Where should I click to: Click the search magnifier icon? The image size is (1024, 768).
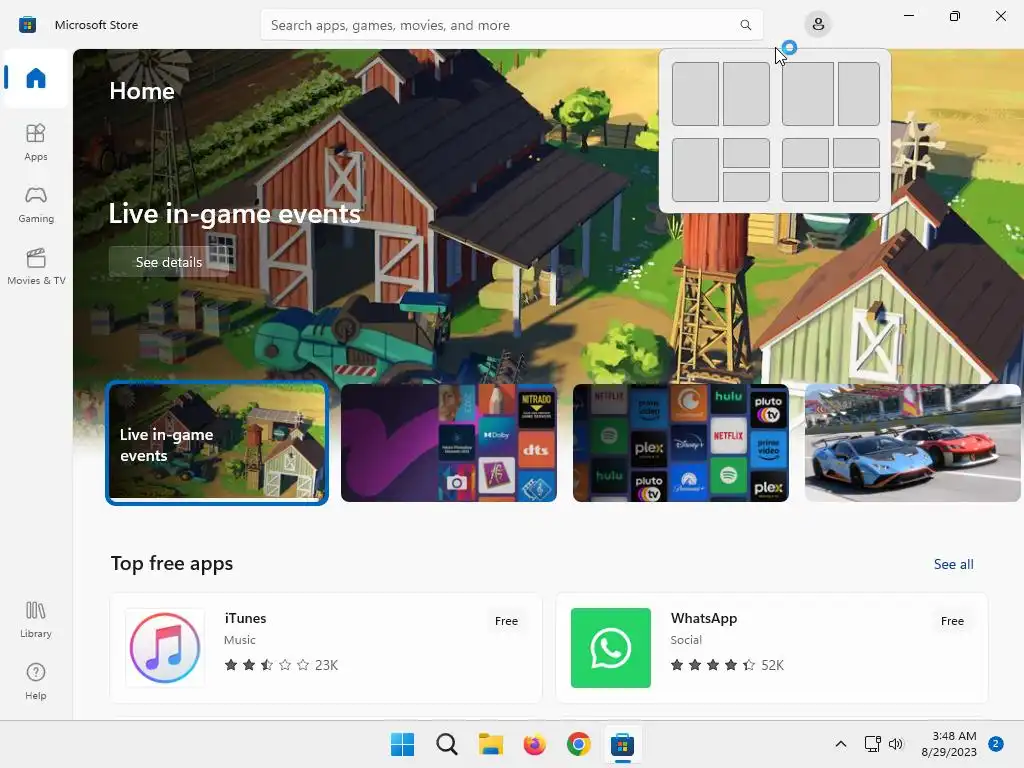(745, 25)
